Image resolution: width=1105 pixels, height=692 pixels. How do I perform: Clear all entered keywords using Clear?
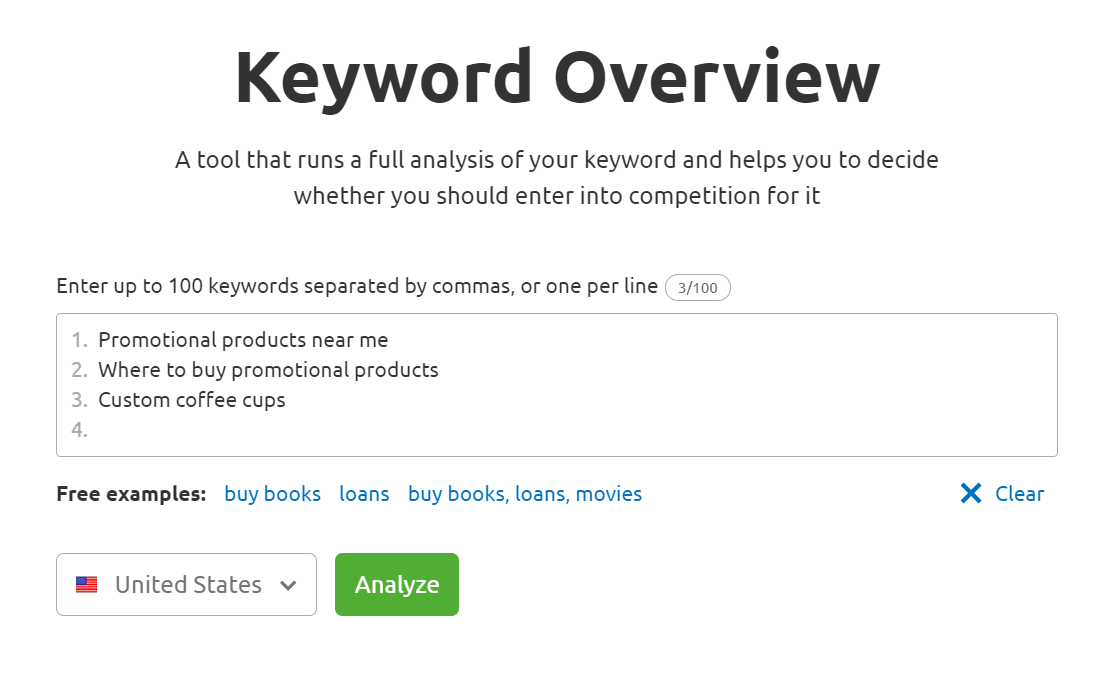(1019, 493)
